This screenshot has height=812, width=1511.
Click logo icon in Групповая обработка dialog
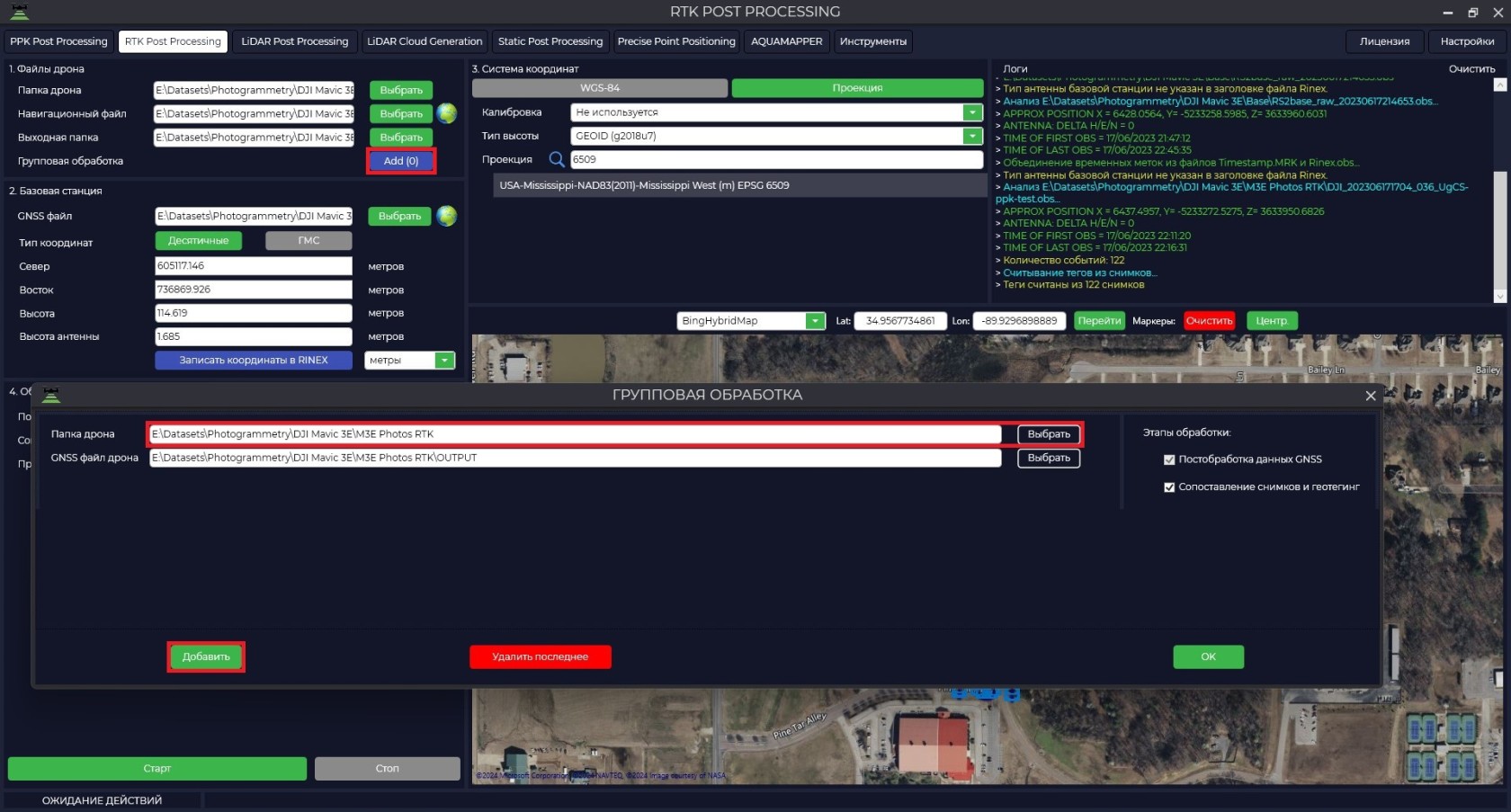coord(51,395)
